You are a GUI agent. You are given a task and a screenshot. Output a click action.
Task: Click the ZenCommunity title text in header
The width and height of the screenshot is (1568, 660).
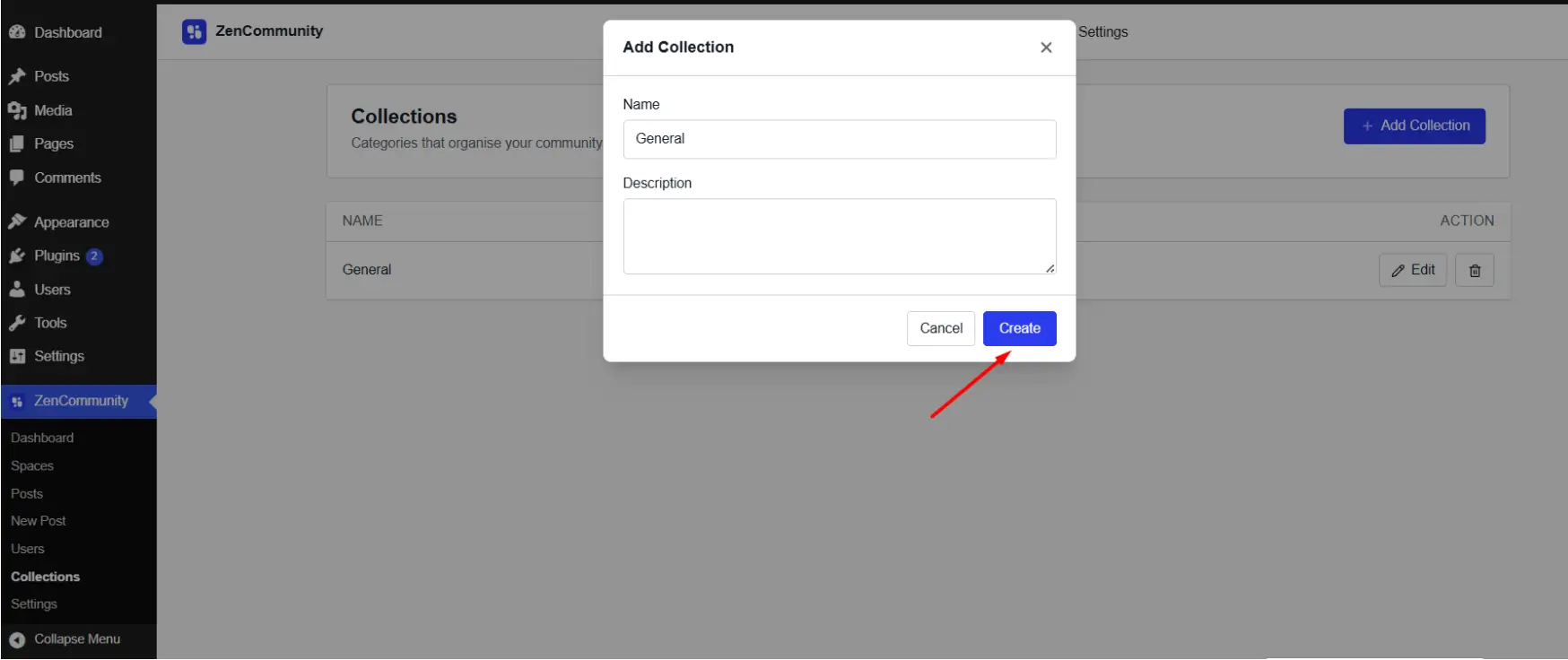[269, 31]
